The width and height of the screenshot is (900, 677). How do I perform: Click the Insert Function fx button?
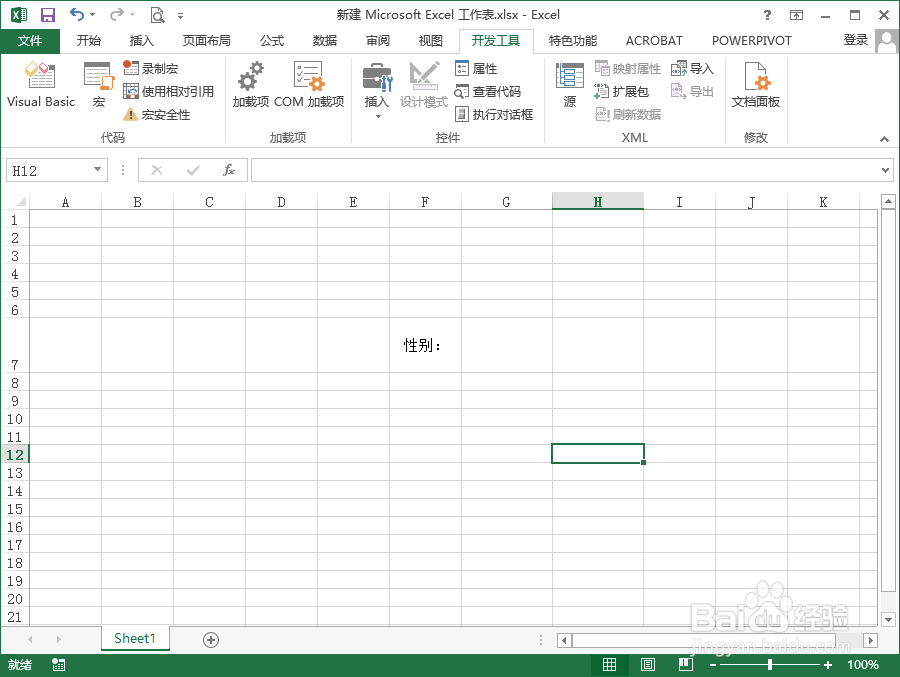pos(228,170)
